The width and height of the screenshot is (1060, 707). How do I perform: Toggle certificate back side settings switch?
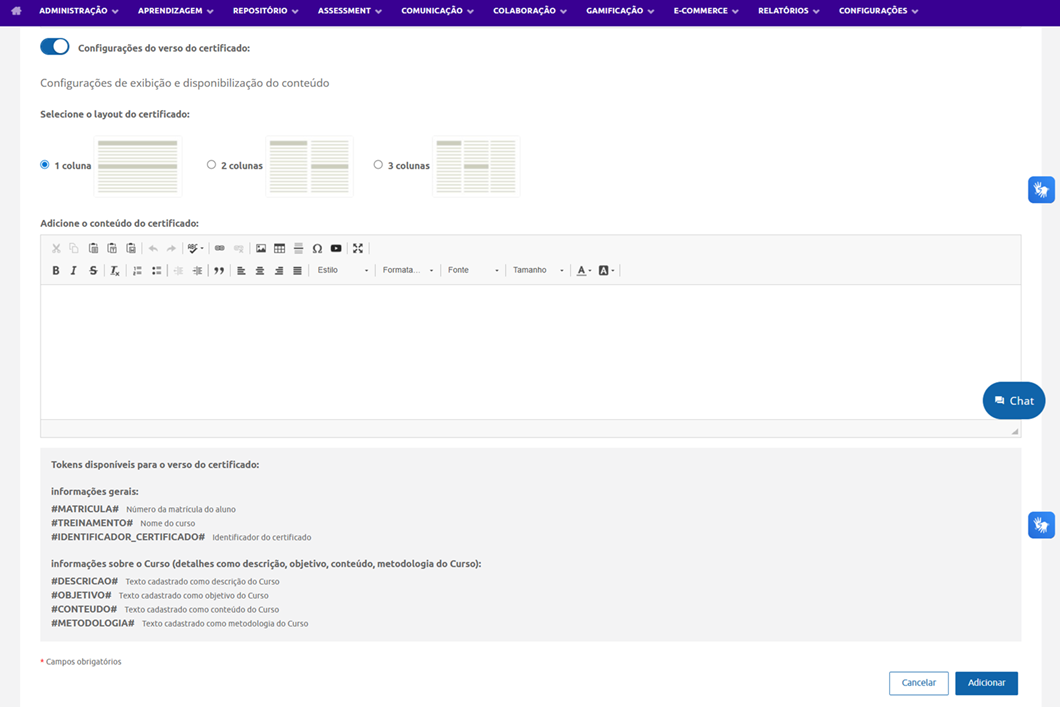pos(55,47)
